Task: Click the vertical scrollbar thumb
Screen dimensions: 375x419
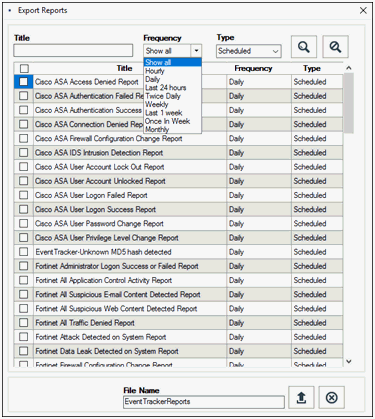Action: (x=349, y=103)
